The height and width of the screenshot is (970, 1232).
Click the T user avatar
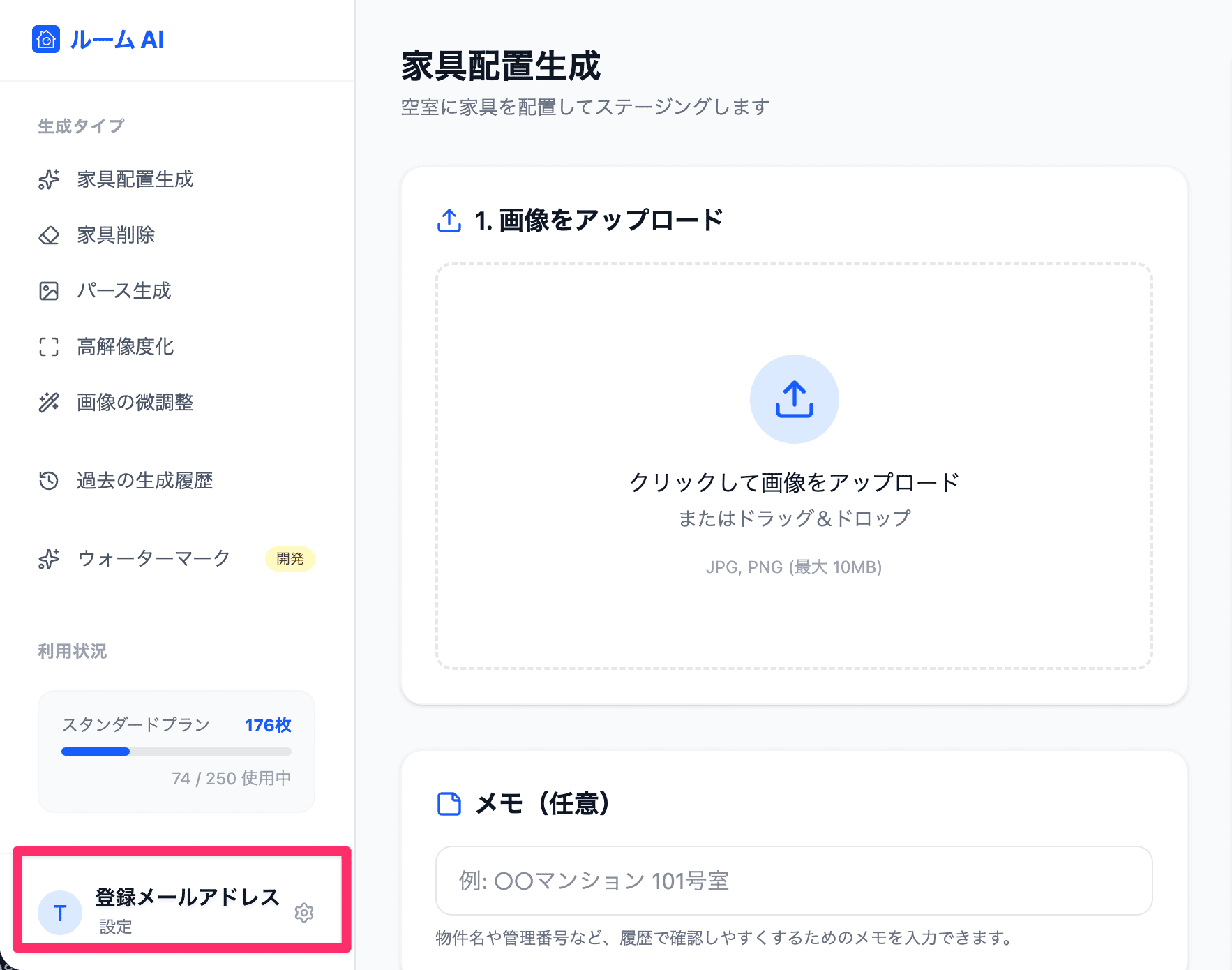(60, 913)
